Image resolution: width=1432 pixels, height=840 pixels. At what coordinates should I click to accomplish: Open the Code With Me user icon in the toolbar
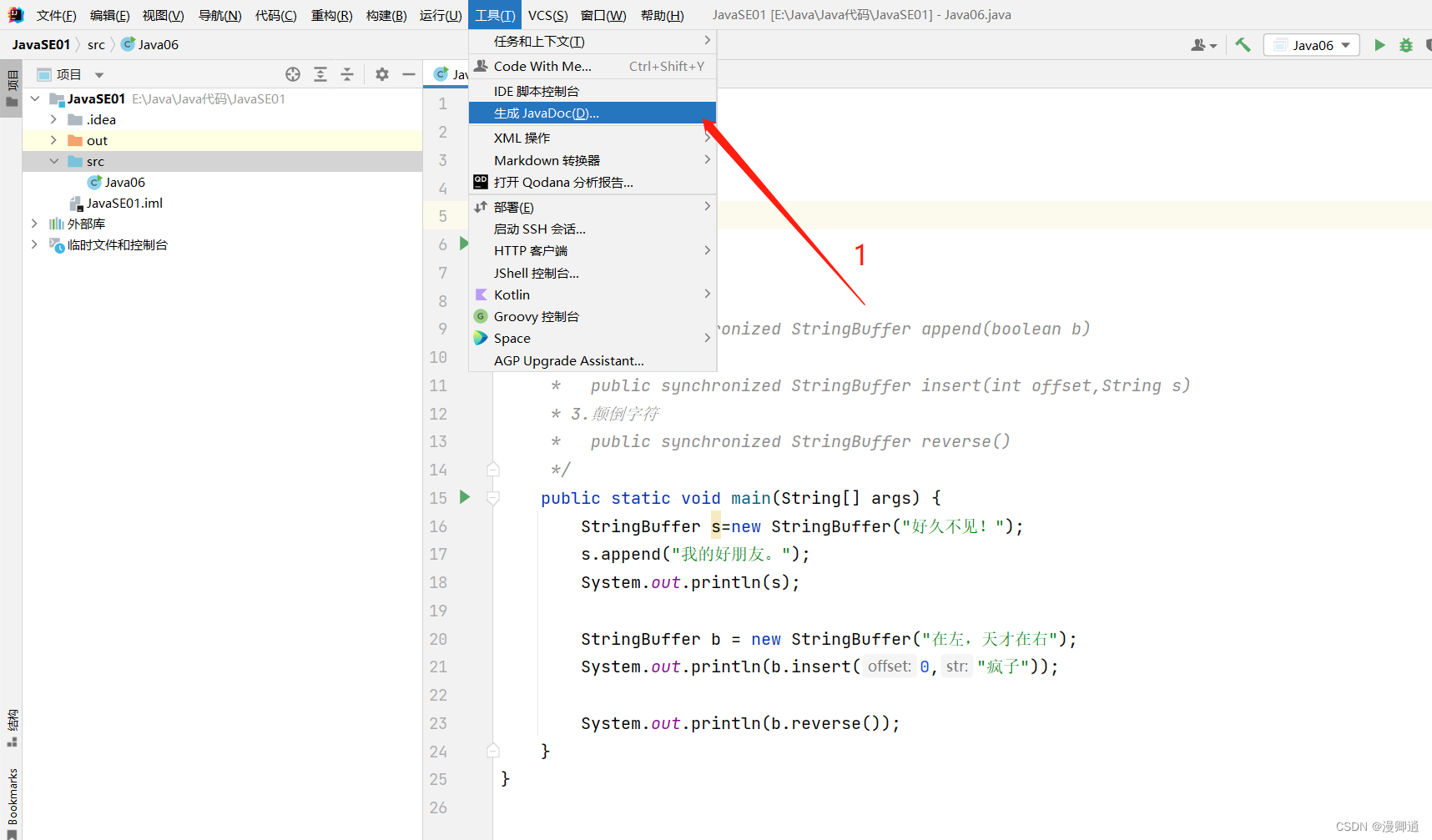pos(1203,45)
